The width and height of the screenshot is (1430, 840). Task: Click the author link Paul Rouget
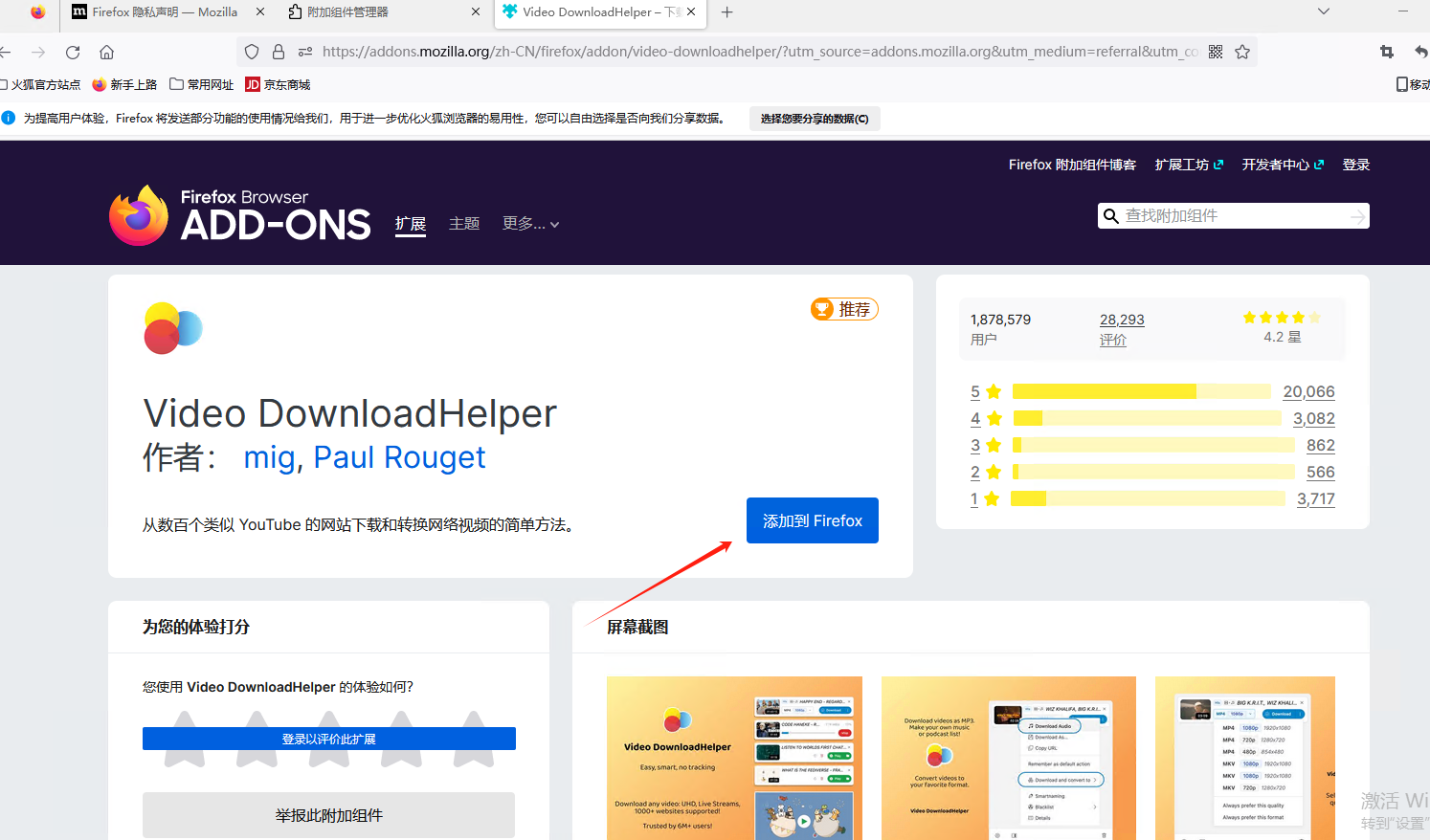[x=399, y=457]
